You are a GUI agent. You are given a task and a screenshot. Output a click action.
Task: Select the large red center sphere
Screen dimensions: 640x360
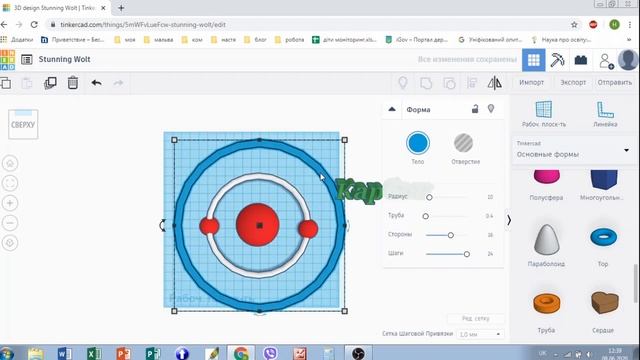click(258, 224)
